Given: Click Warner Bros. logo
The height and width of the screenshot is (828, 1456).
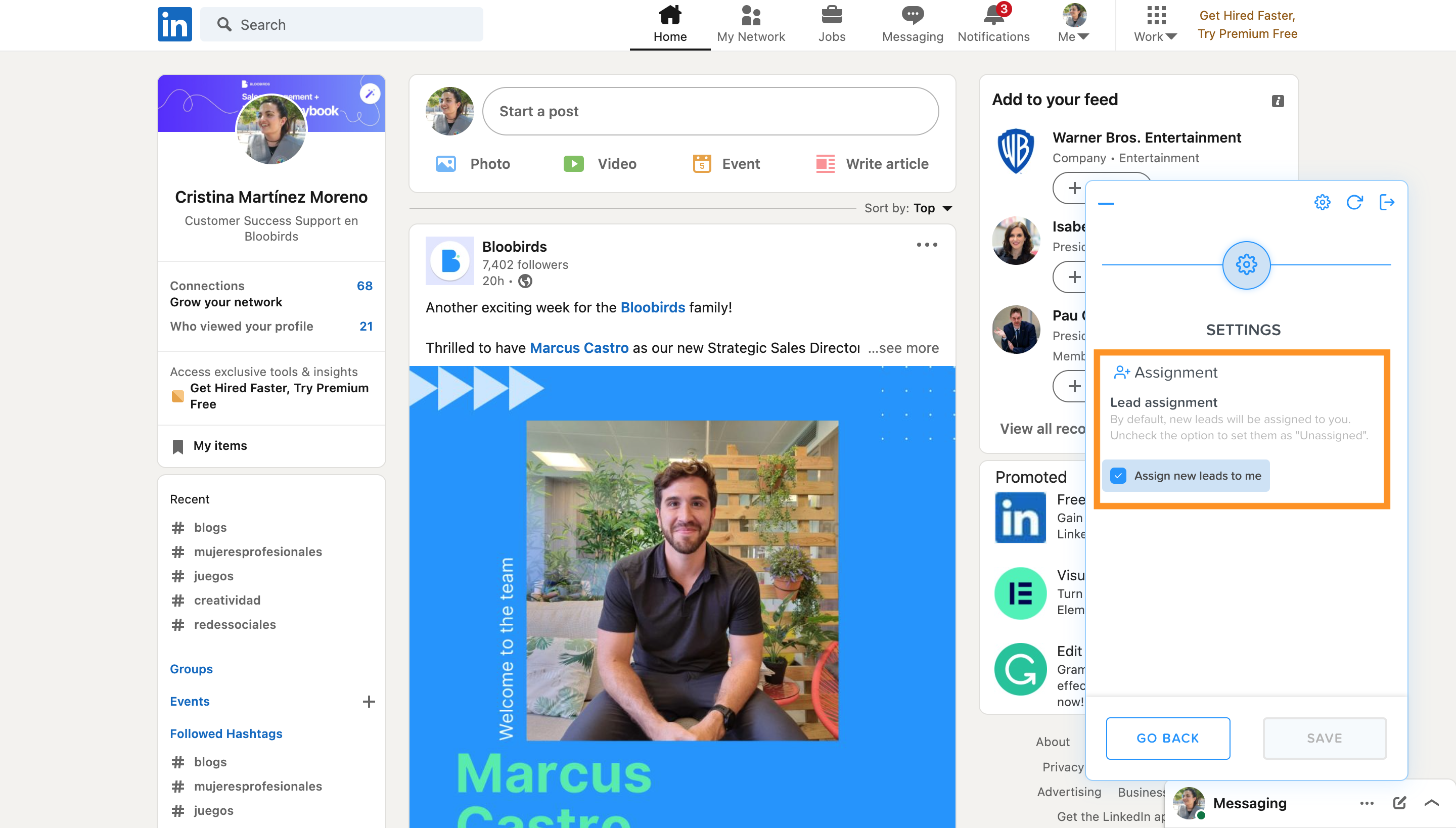Looking at the screenshot, I should [1016, 151].
